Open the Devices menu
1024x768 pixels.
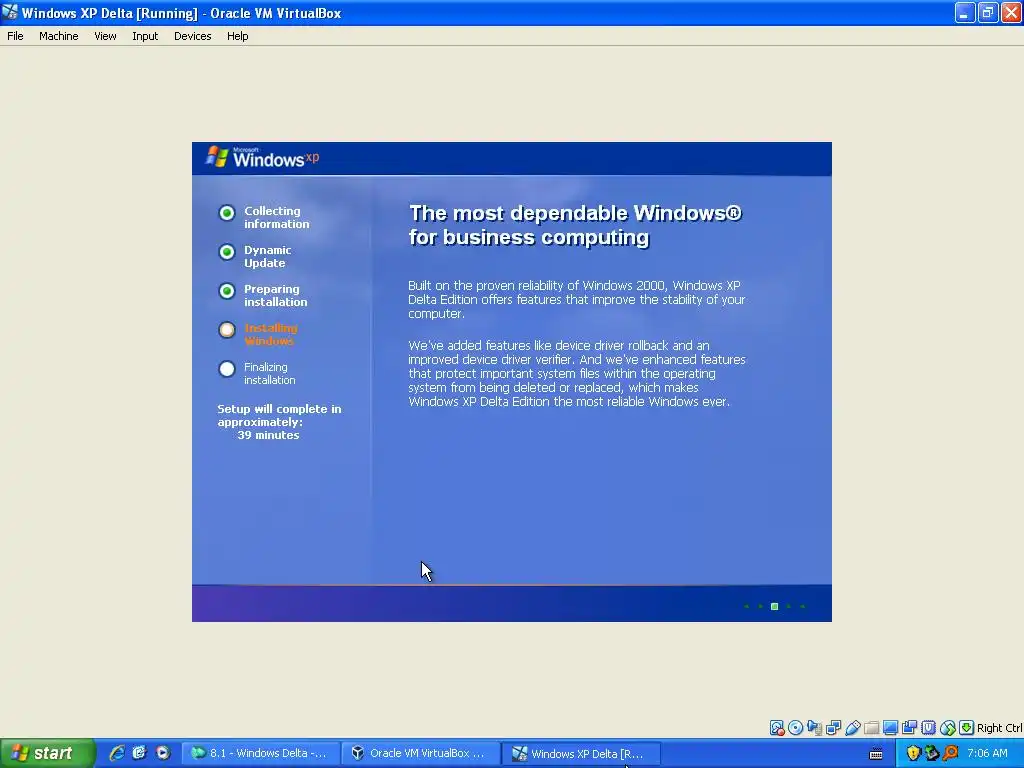193,36
